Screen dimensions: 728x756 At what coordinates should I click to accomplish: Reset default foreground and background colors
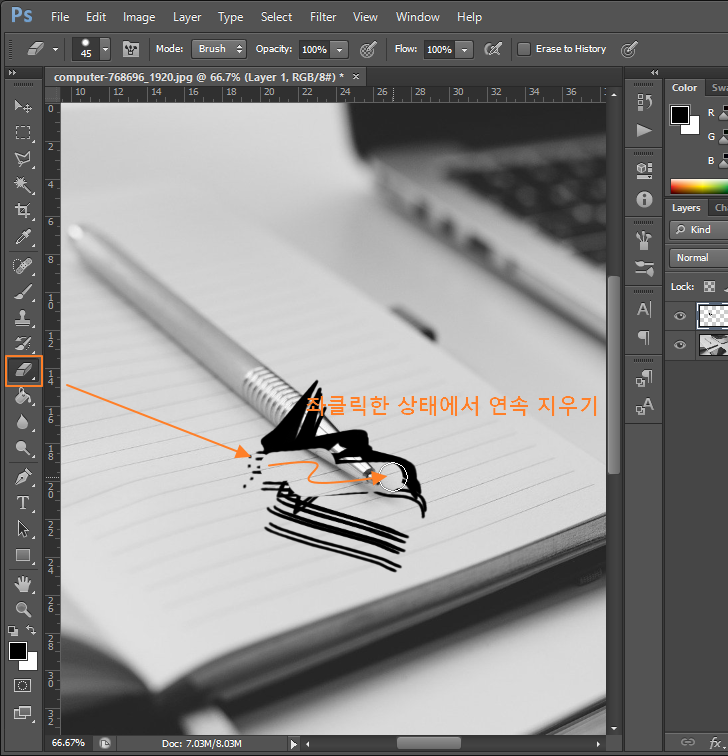pos(13,631)
